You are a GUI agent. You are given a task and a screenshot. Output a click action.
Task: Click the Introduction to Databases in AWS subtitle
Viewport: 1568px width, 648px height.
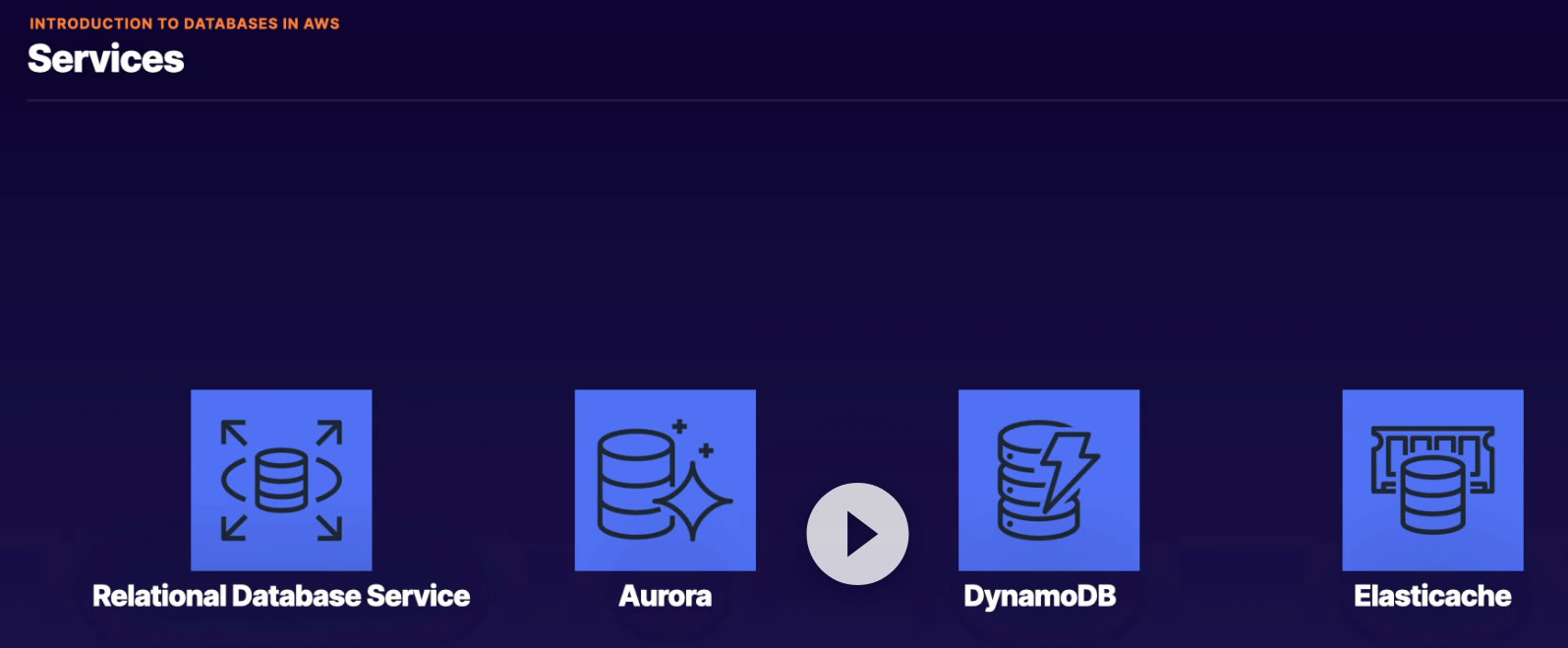(x=185, y=24)
